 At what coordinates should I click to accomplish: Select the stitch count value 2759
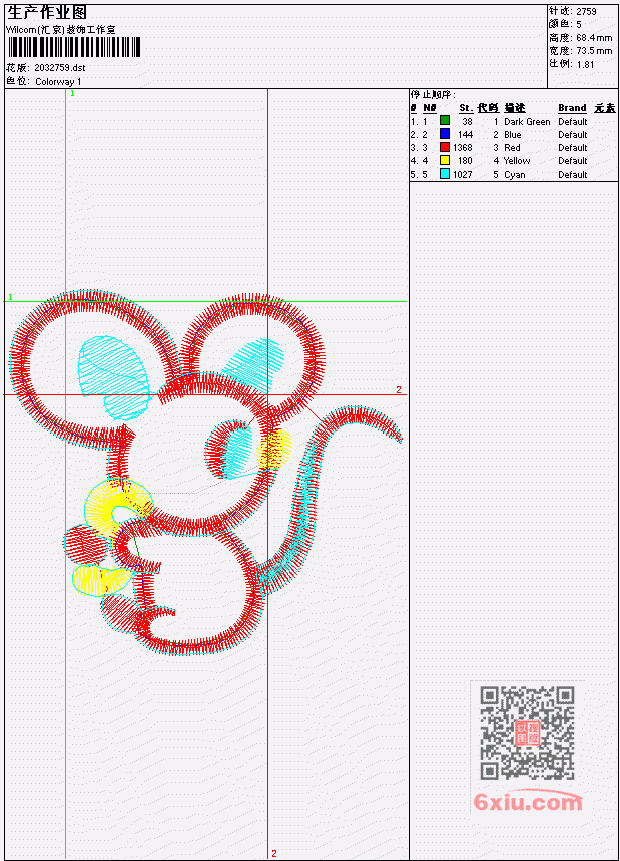[586, 12]
